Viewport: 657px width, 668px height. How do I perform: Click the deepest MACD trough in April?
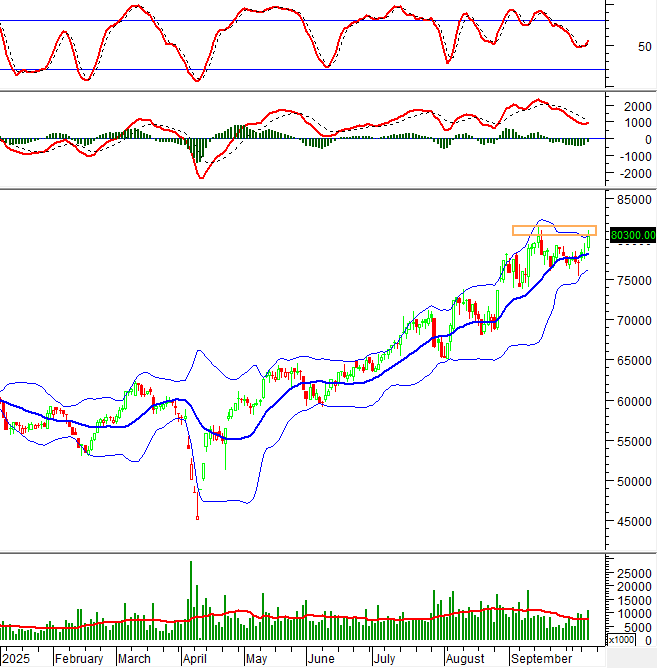201,177
